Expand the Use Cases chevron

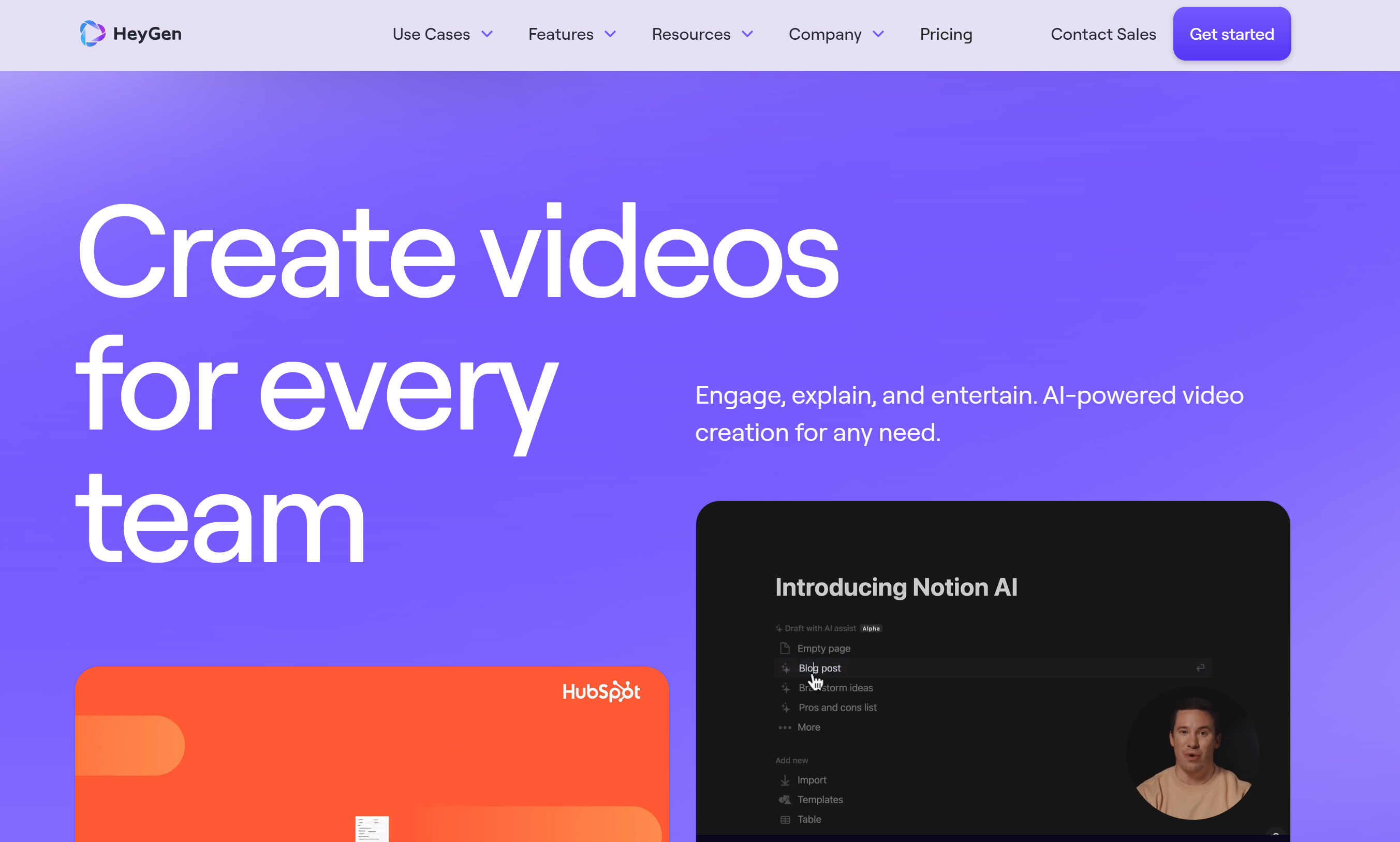[487, 34]
